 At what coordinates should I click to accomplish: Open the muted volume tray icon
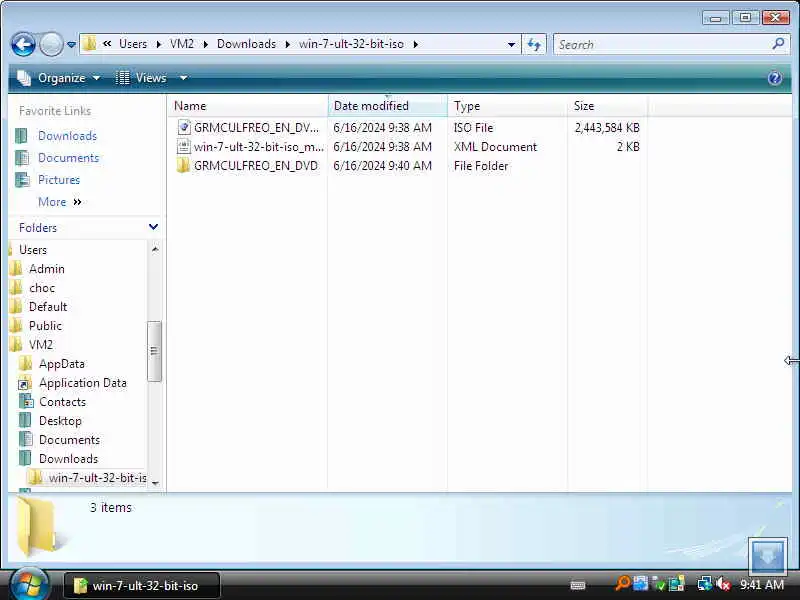(723, 584)
